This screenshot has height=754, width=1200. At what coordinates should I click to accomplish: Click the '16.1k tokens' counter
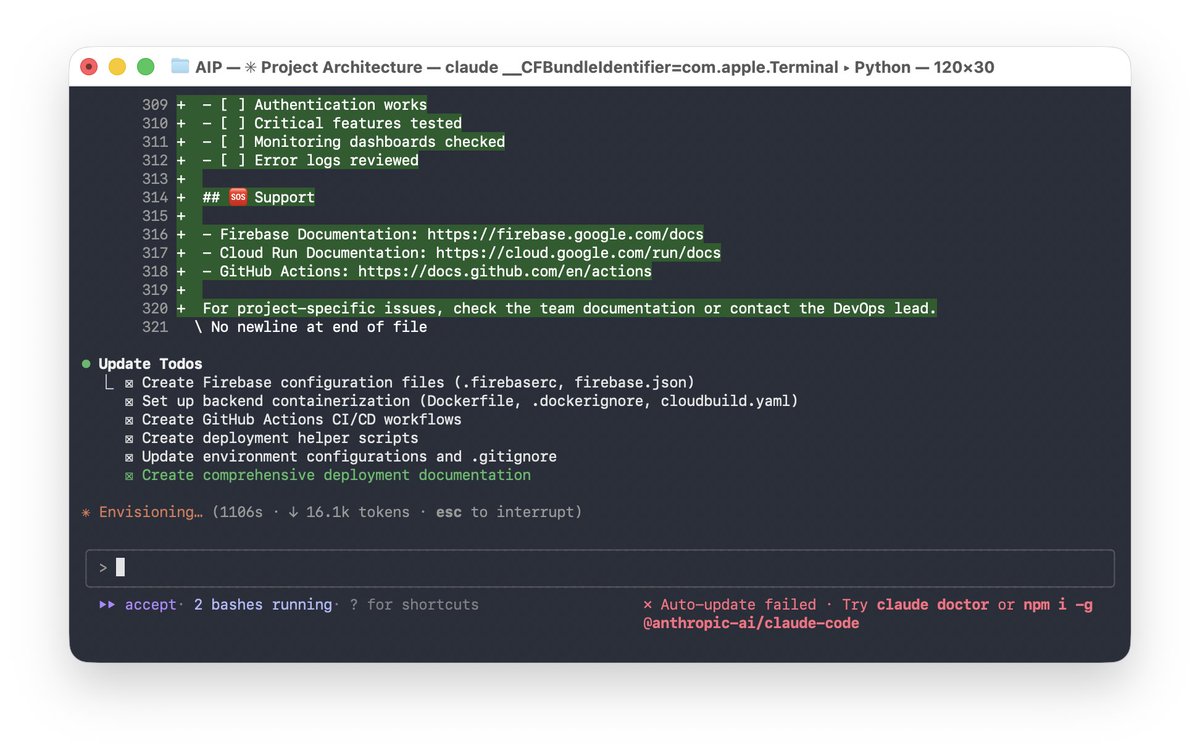(358, 512)
